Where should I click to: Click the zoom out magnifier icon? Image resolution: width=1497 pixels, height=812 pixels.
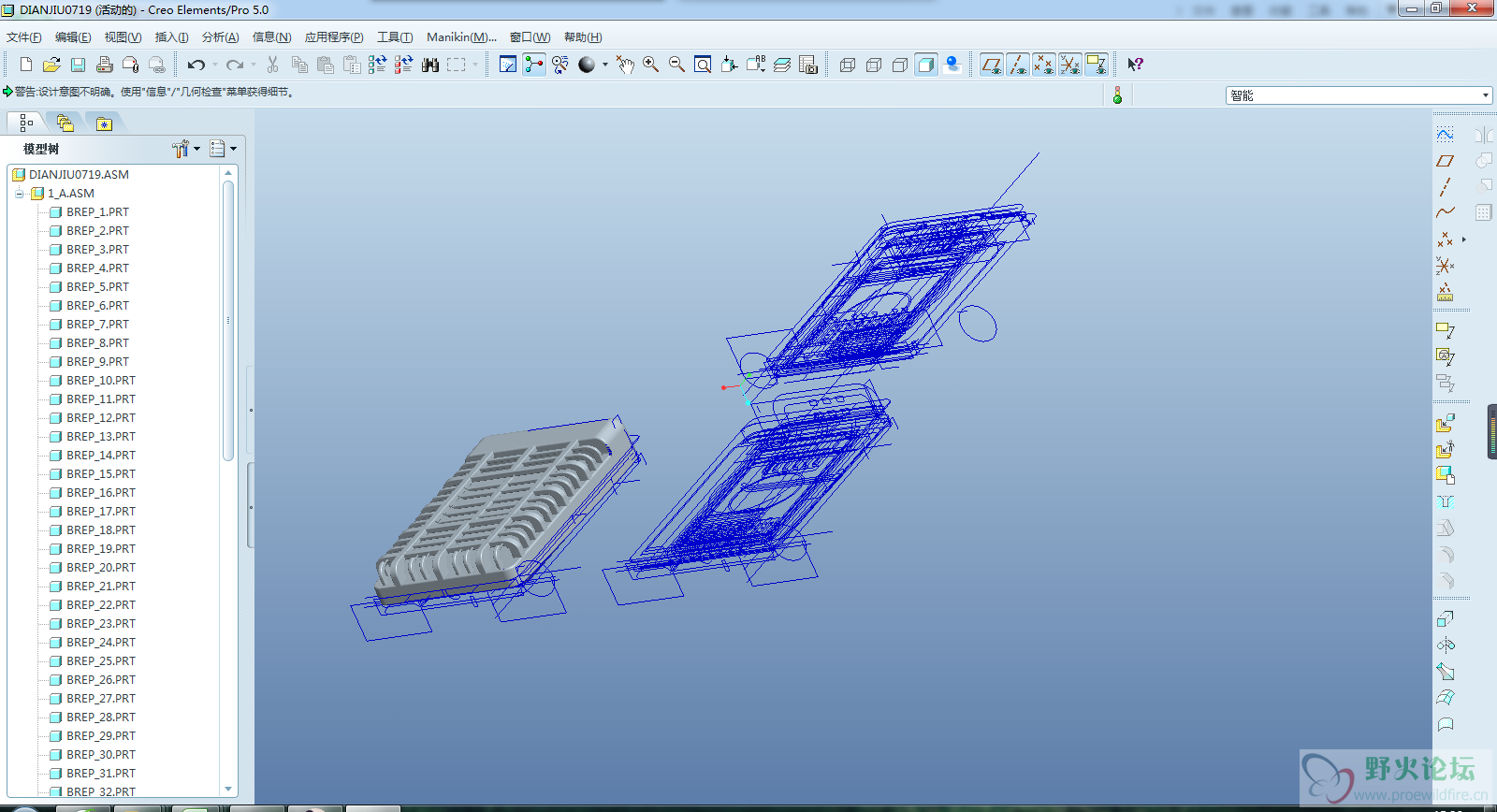click(676, 65)
